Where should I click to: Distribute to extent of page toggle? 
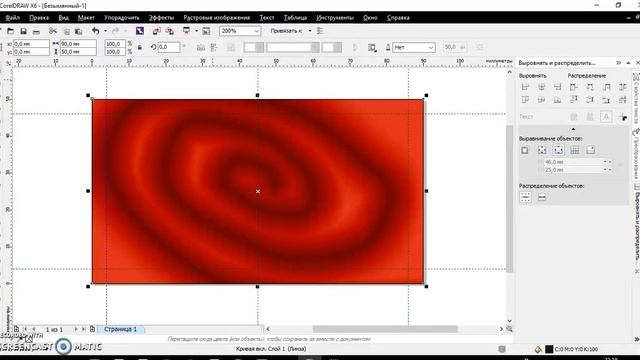point(542,198)
